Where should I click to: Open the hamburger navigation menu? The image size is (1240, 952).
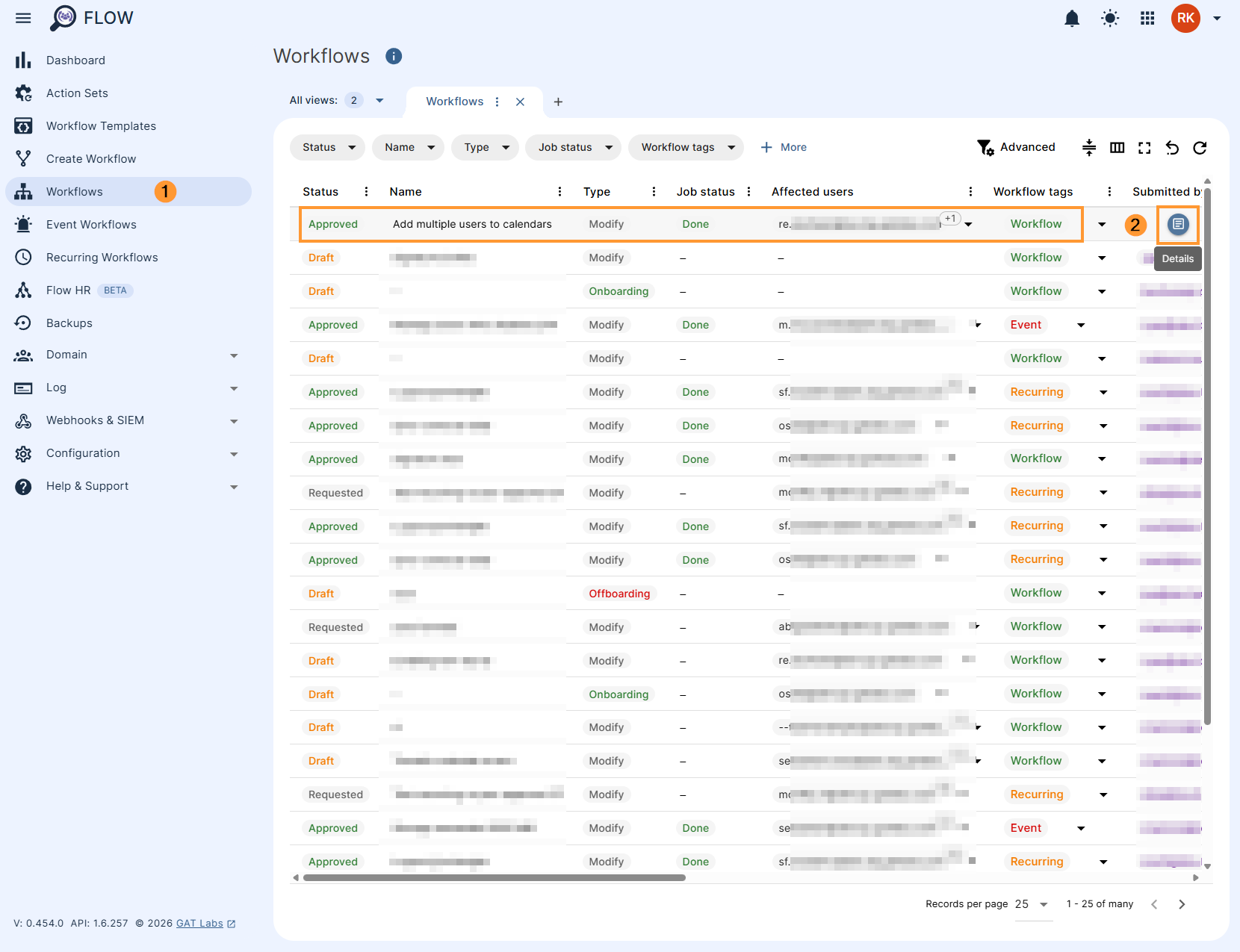23,18
